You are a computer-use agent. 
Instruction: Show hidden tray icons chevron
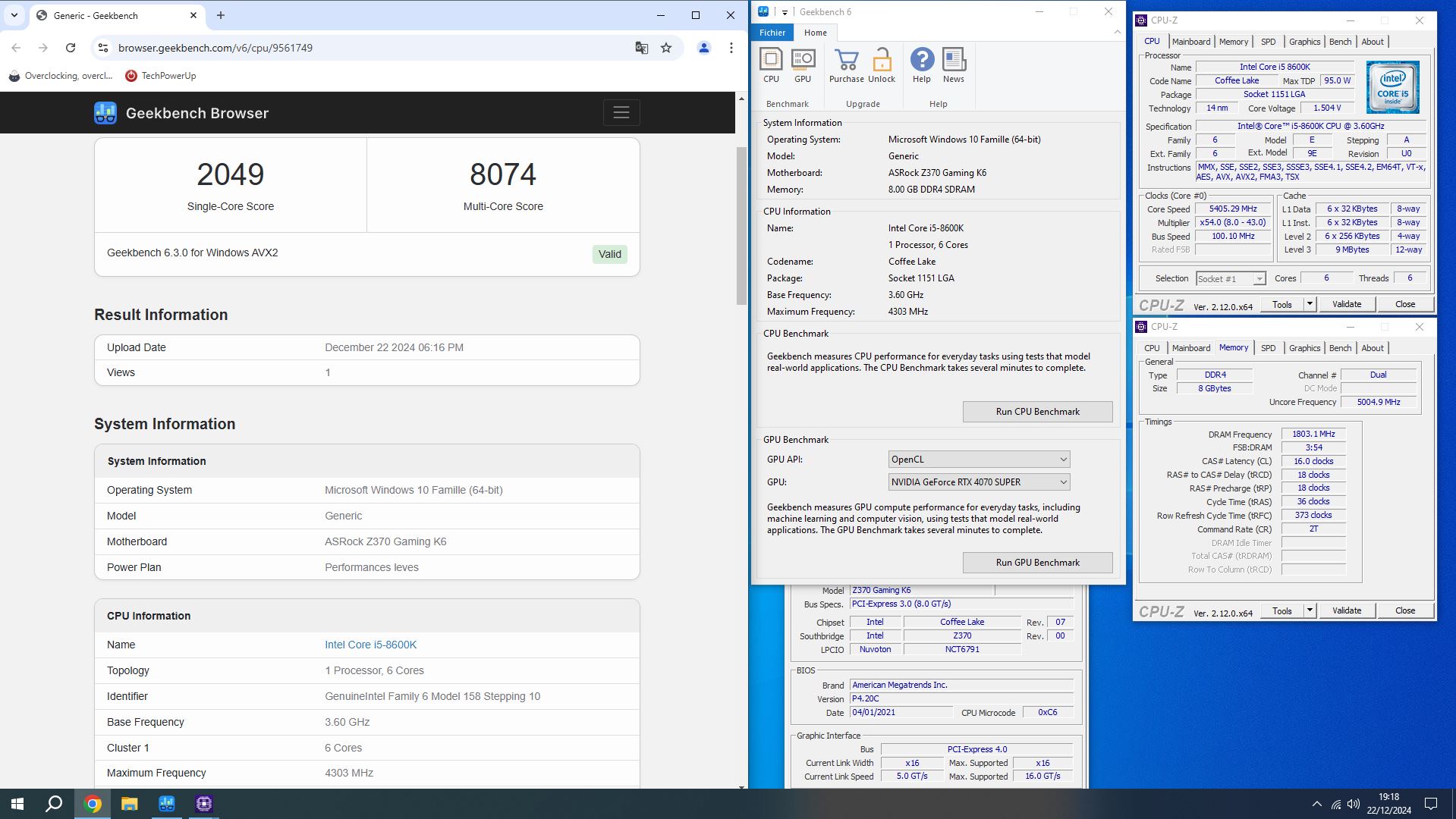(x=1316, y=804)
